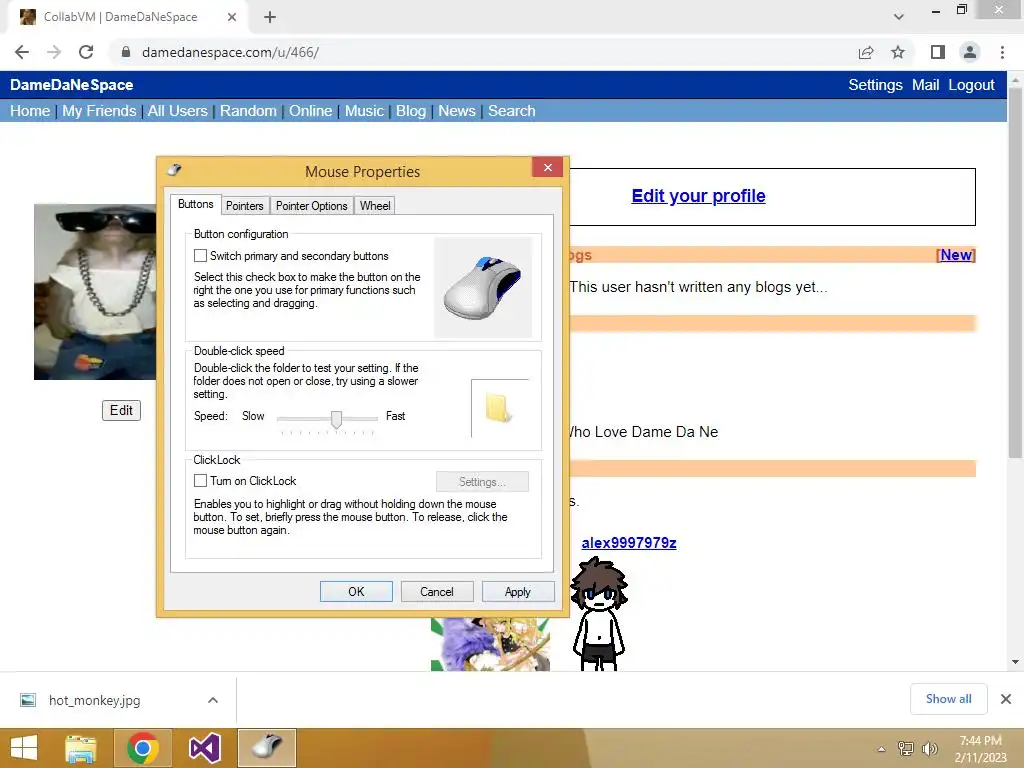Go back using browser back arrow
Image resolution: width=1024 pixels, height=768 pixels.
pyautogui.click(x=22, y=52)
